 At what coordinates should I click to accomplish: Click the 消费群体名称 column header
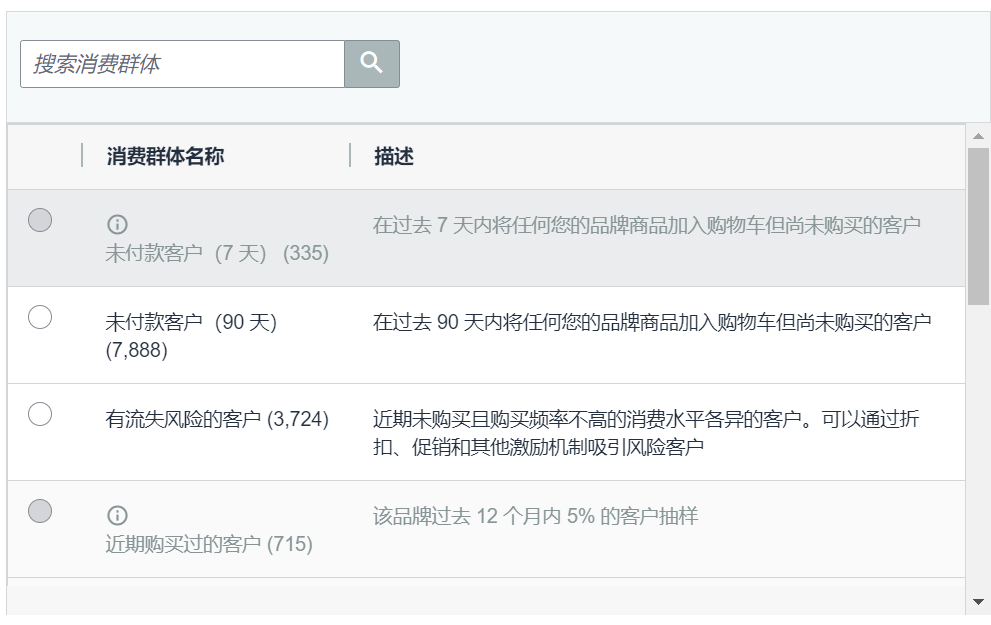tap(165, 156)
